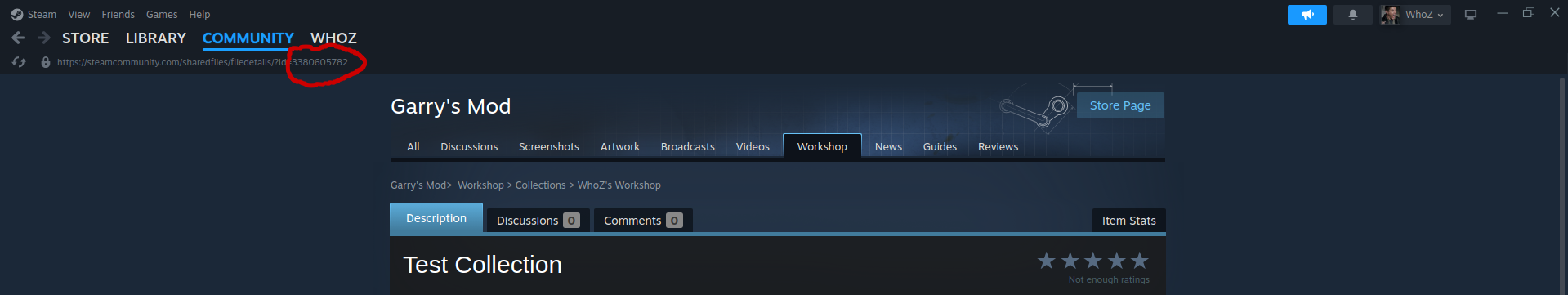
Task: Select the Description tab
Action: [436, 218]
